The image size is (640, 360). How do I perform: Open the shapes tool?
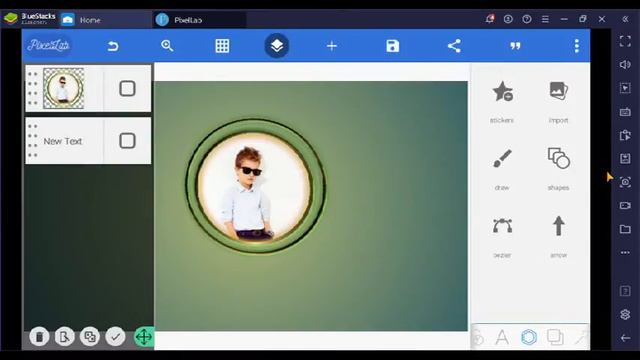pos(558,158)
